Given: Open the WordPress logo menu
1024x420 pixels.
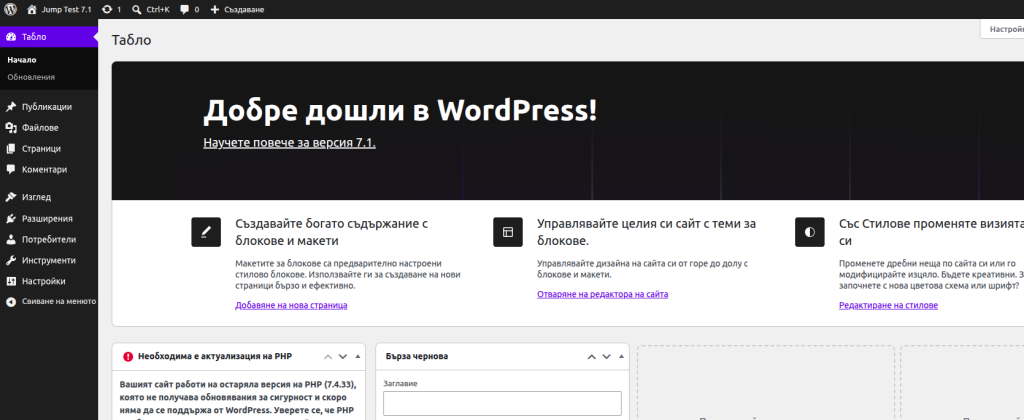Looking at the screenshot, I should pos(10,10).
